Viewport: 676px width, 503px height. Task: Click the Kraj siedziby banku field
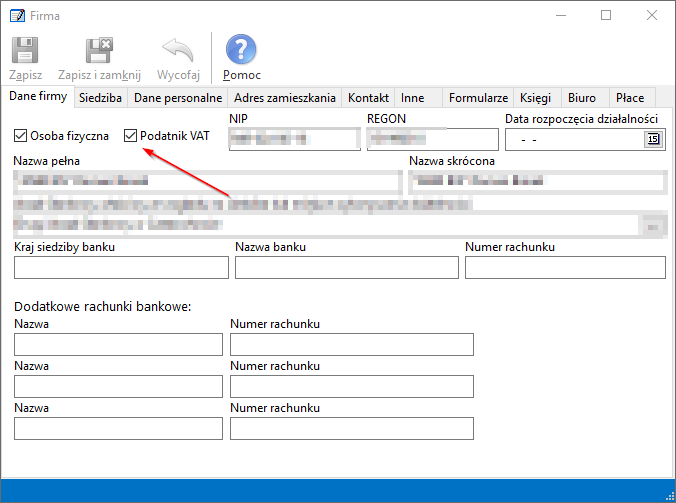(x=121, y=267)
